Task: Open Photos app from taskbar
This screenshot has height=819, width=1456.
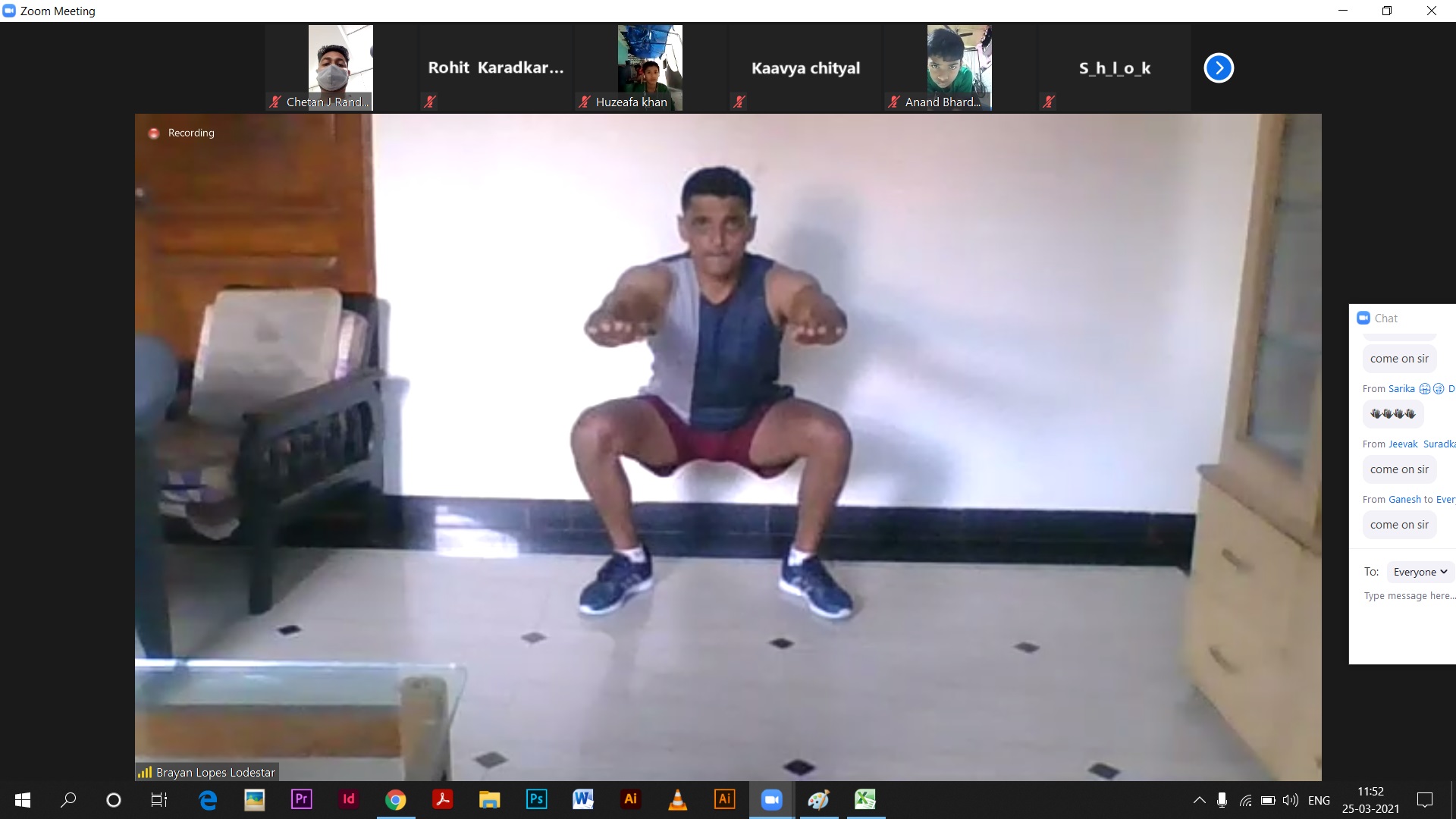Action: (255, 800)
